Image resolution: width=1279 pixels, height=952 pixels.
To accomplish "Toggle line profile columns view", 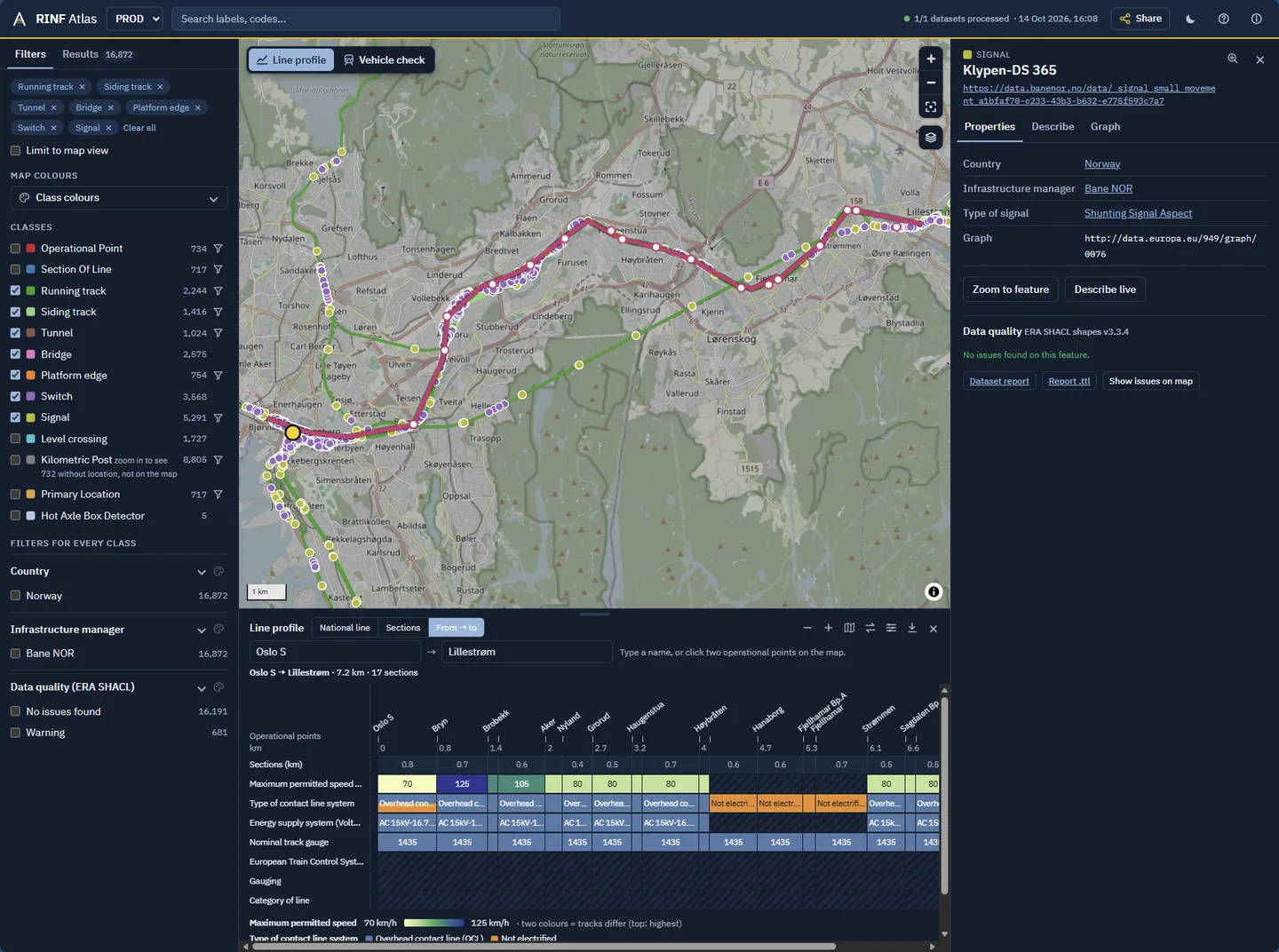I will [x=849, y=628].
